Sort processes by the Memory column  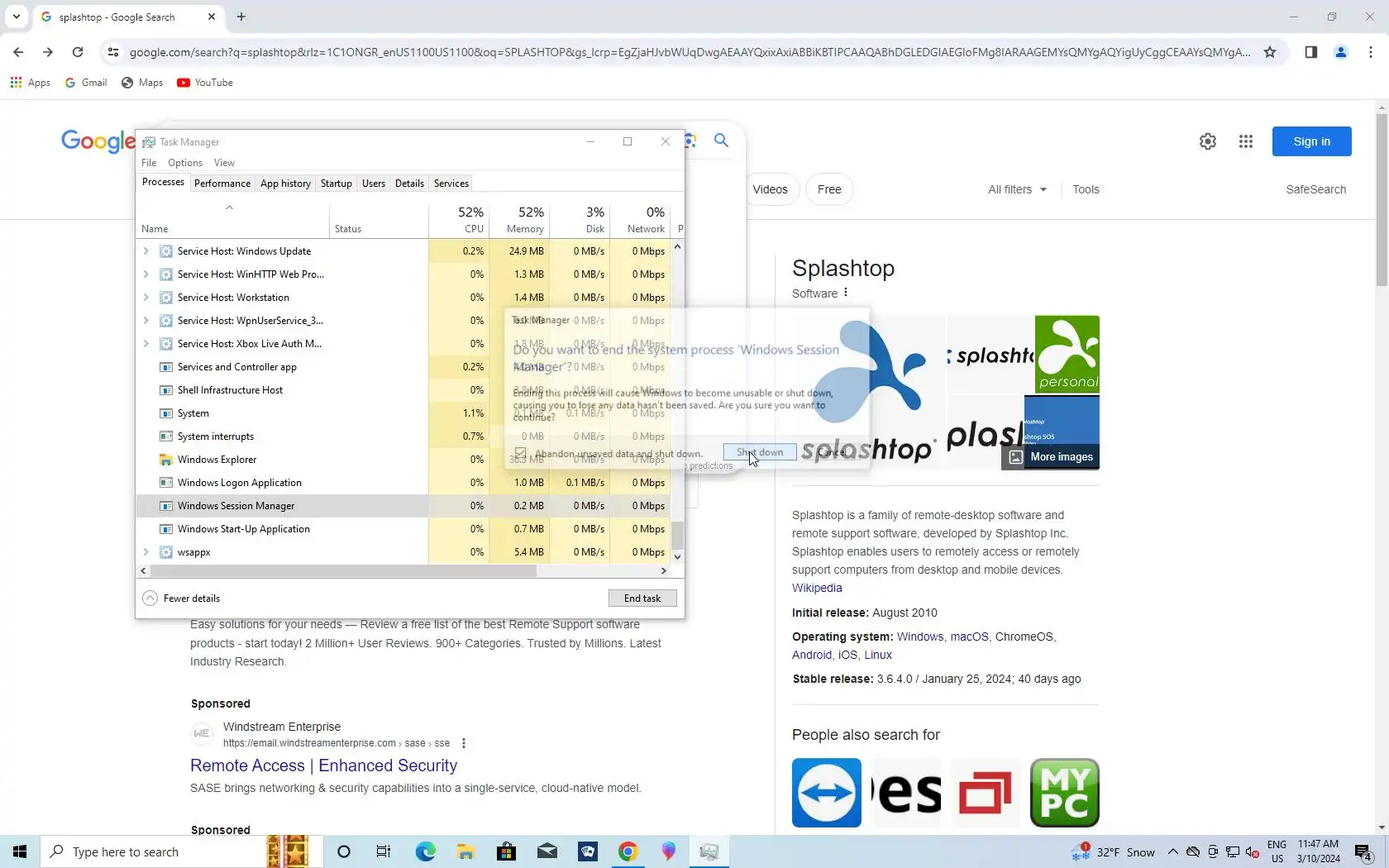click(x=519, y=220)
